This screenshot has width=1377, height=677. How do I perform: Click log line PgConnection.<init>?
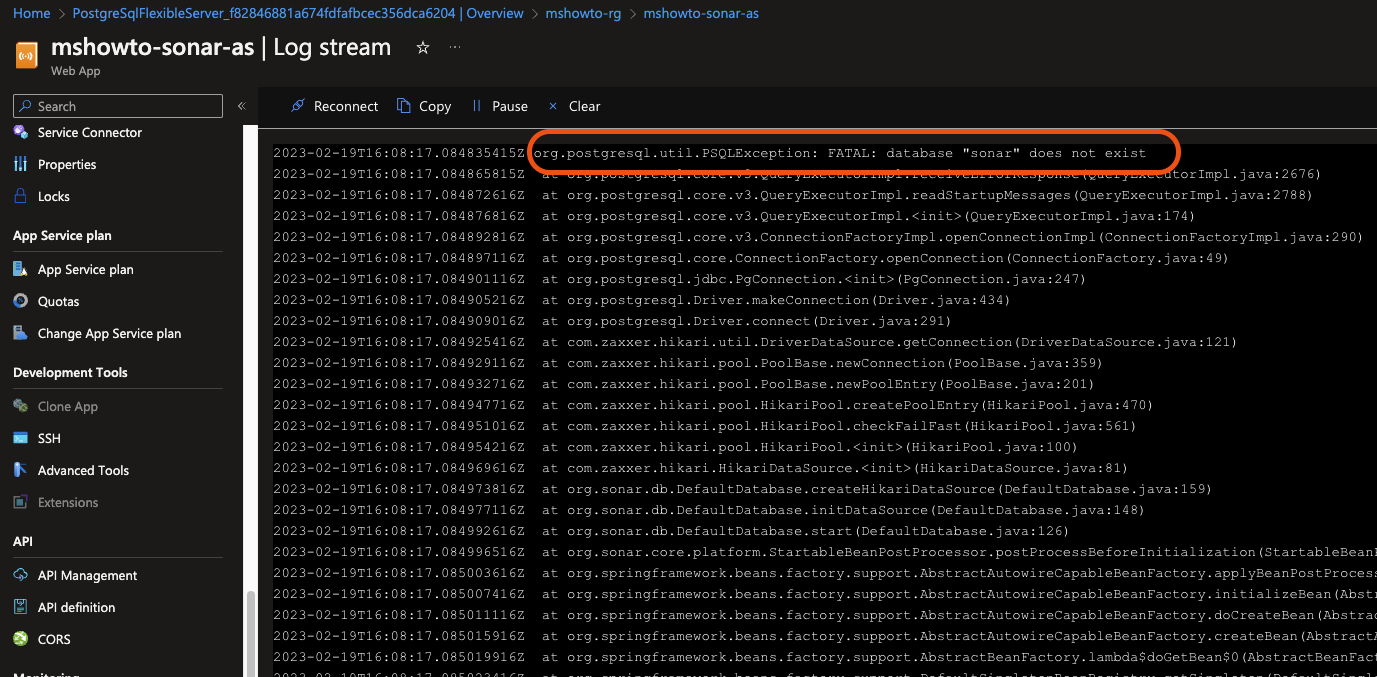click(x=679, y=279)
